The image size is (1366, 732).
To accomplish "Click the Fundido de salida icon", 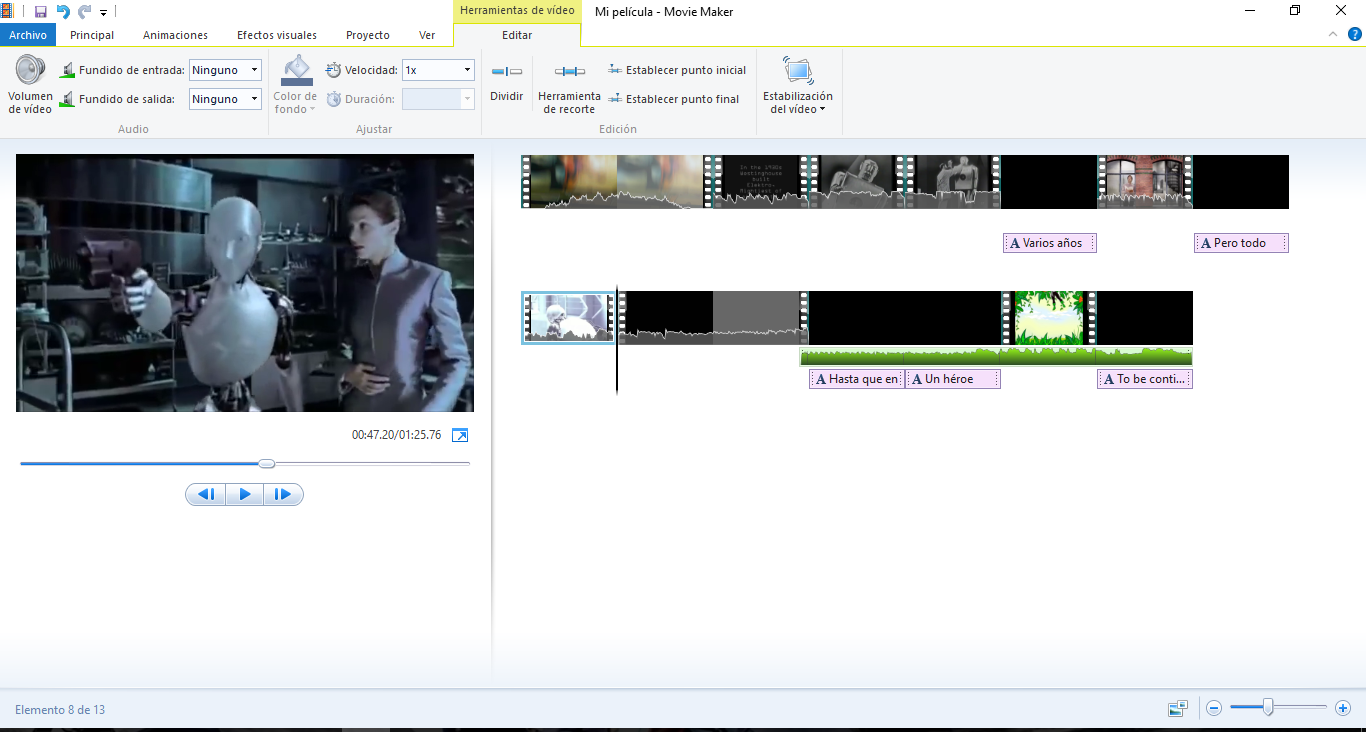I will 68,99.
